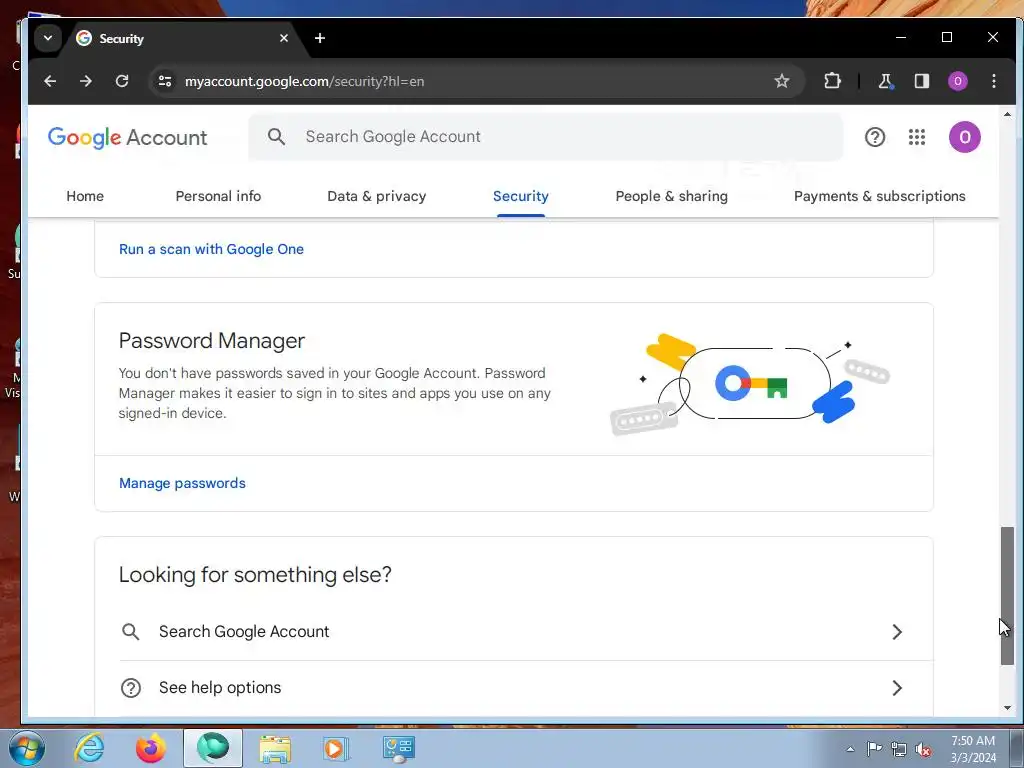This screenshot has width=1024, height=768.
Task: Open Search Google Account row
Action: pyautogui.click(x=514, y=632)
